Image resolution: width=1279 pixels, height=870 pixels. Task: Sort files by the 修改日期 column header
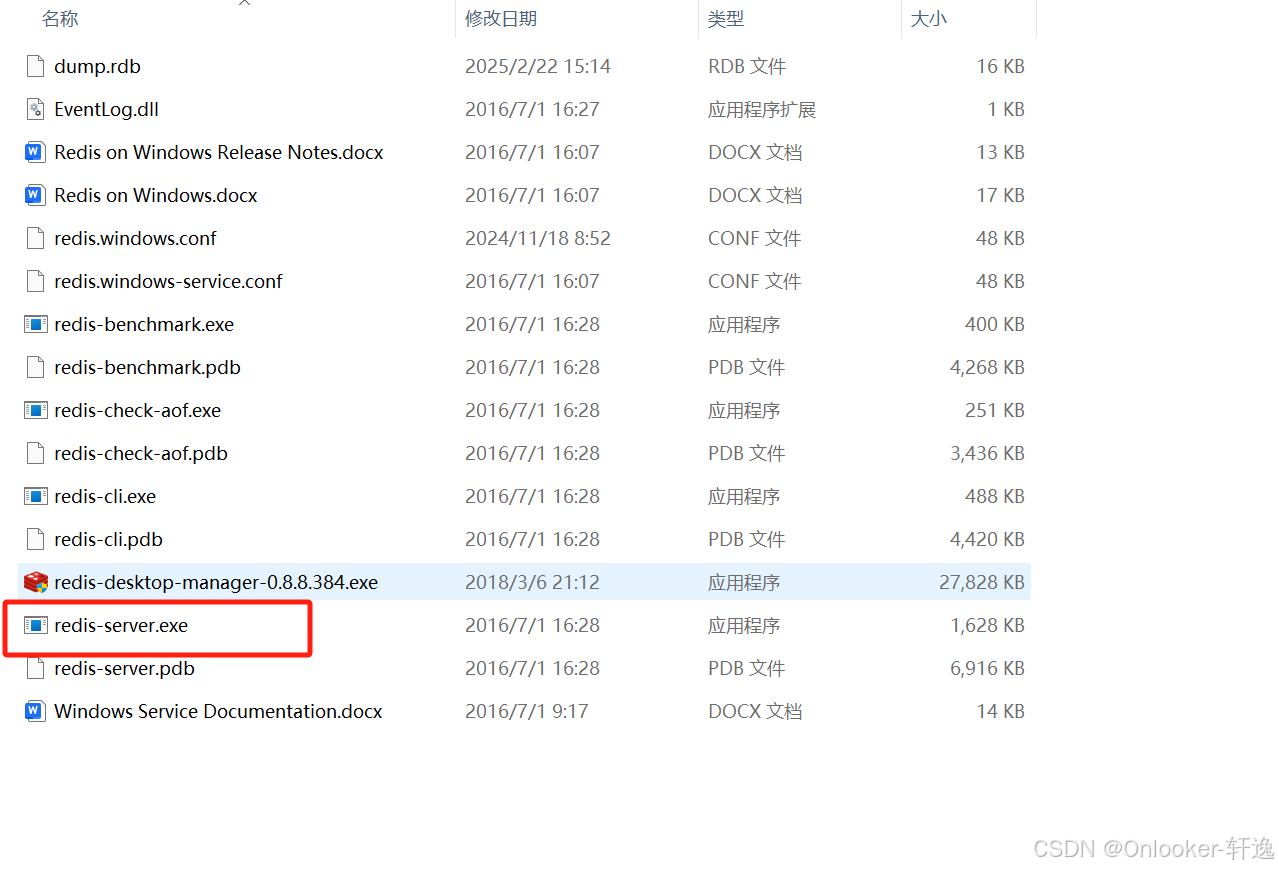click(501, 19)
